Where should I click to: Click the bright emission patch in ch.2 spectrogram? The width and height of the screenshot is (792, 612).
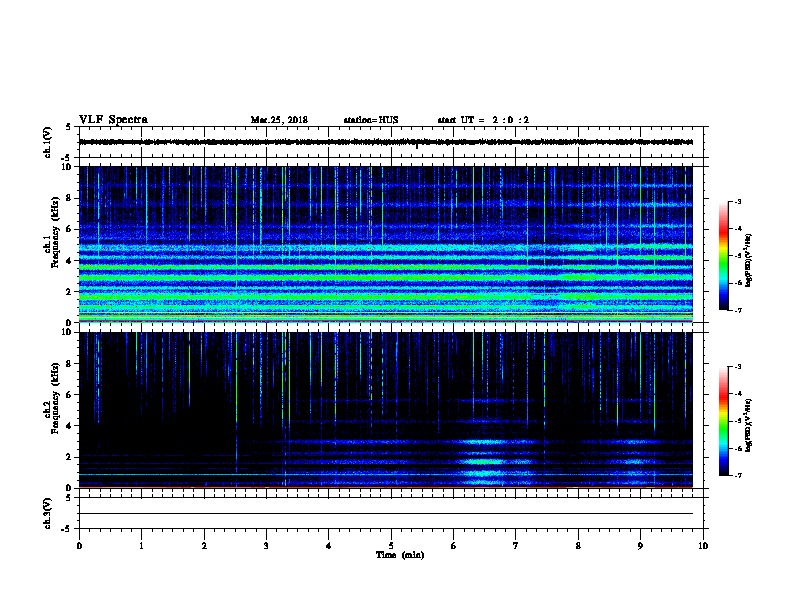484,461
